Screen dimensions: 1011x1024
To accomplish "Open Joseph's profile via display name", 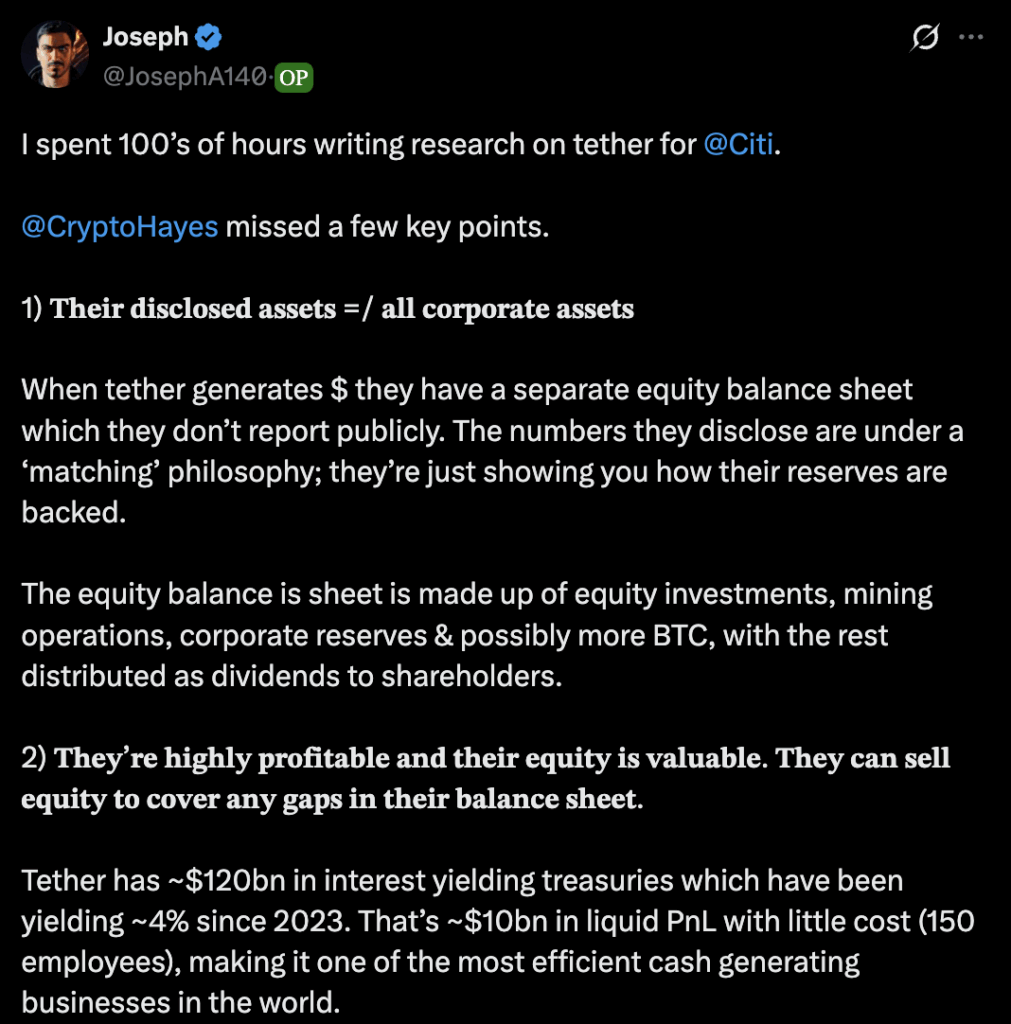I will [147, 37].
